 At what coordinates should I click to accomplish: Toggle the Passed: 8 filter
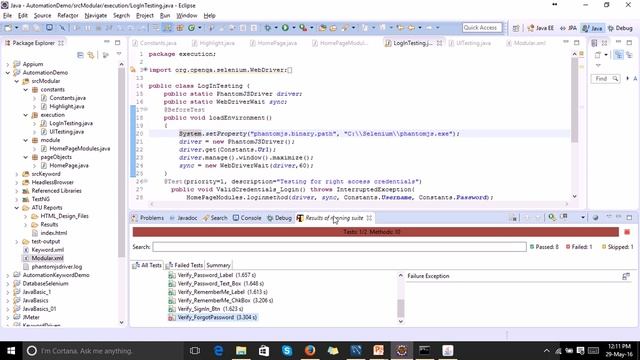[x=544, y=247]
